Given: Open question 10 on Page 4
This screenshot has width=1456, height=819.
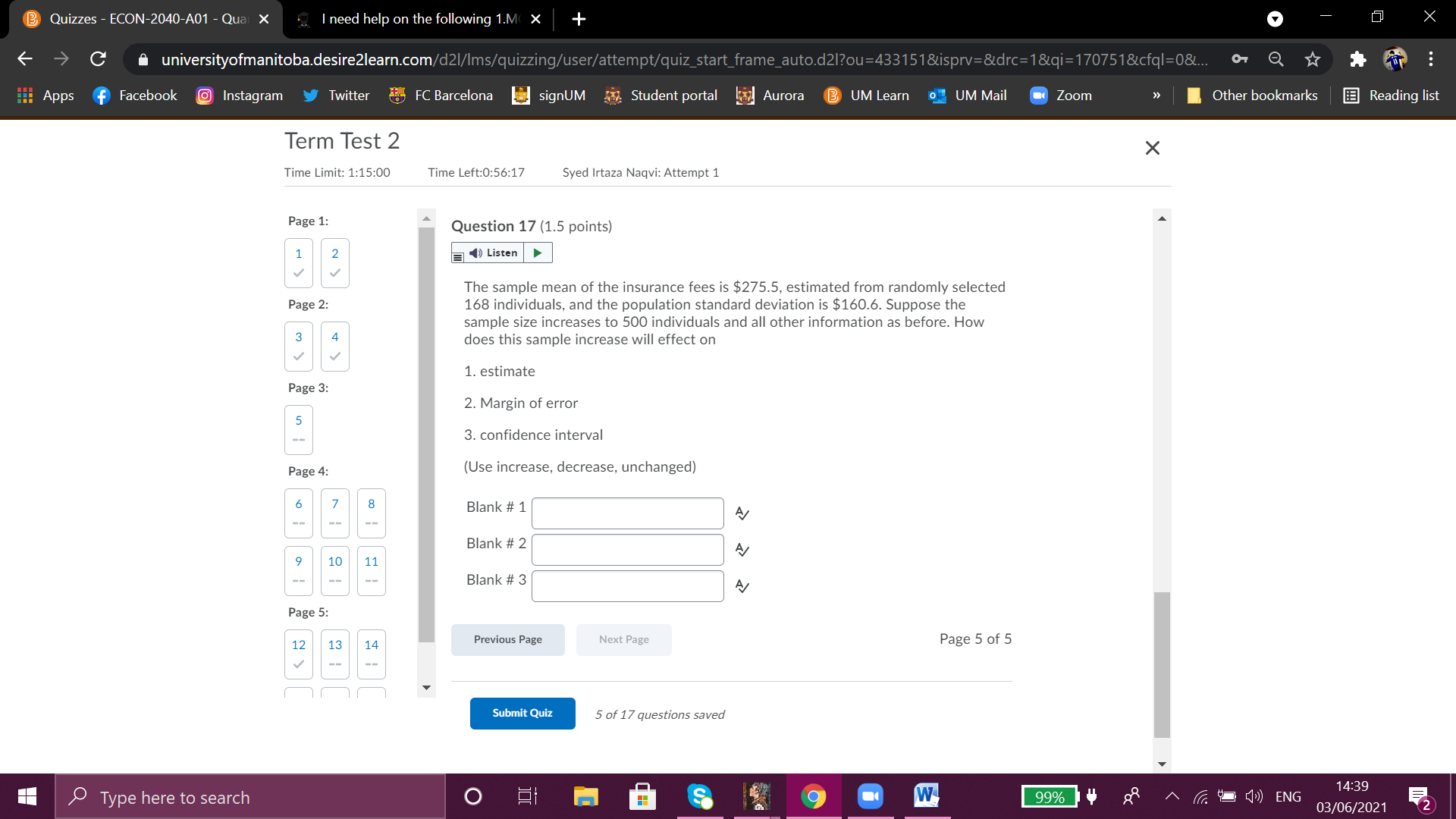Looking at the screenshot, I should pyautogui.click(x=334, y=570).
